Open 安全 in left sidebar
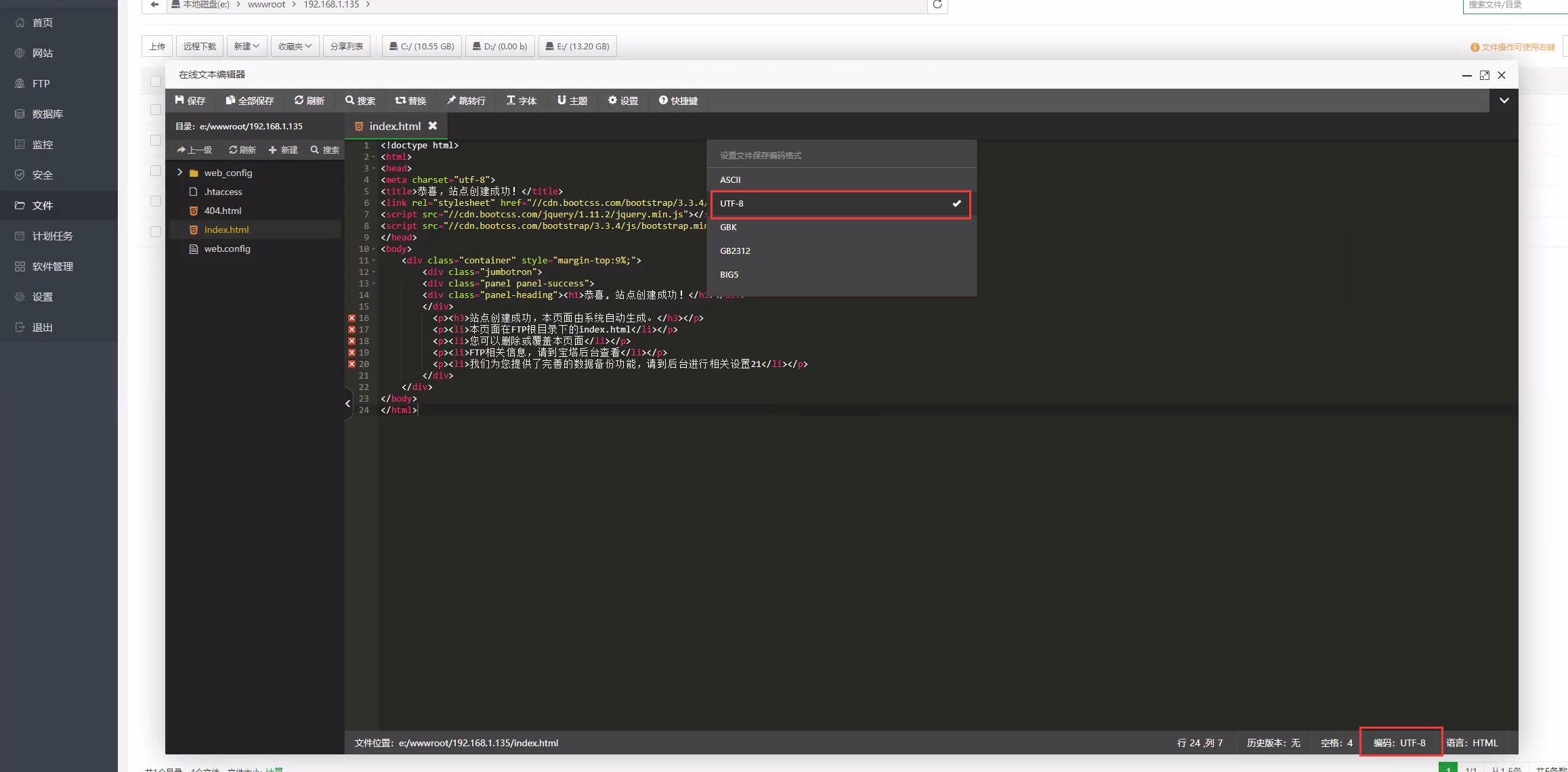This screenshot has height=772, width=1568. click(42, 175)
